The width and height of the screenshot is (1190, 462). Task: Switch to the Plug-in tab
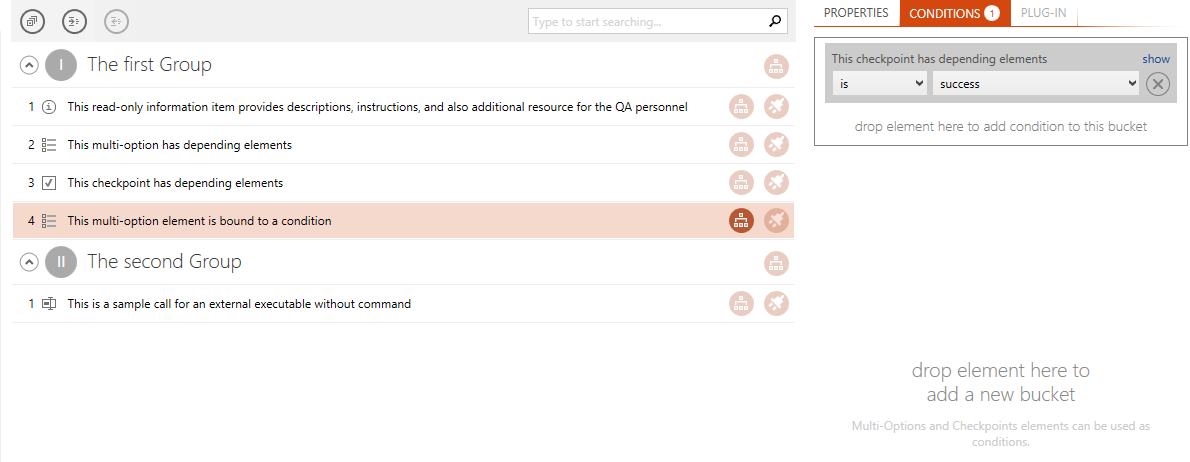pyautogui.click(x=1044, y=13)
